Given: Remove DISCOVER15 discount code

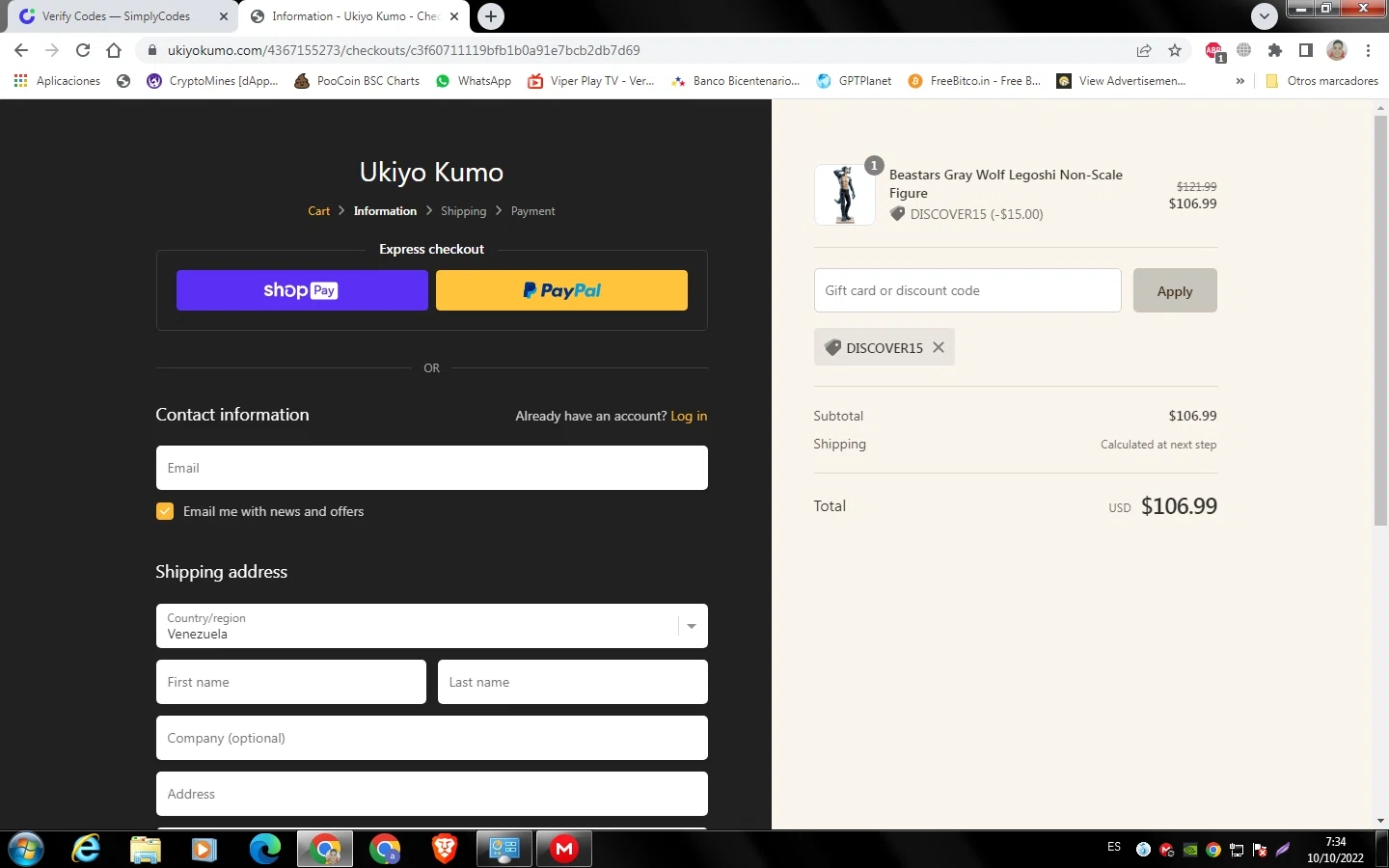Looking at the screenshot, I should click(x=939, y=347).
